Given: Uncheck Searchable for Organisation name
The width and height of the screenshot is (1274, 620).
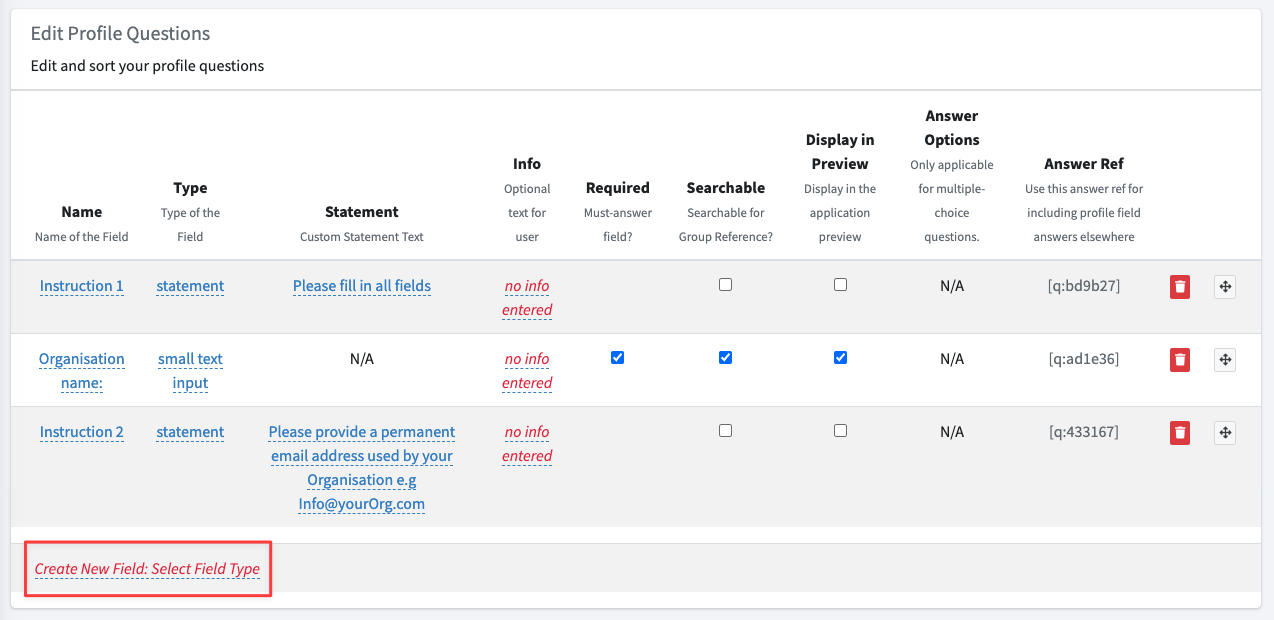Looking at the screenshot, I should point(725,358).
